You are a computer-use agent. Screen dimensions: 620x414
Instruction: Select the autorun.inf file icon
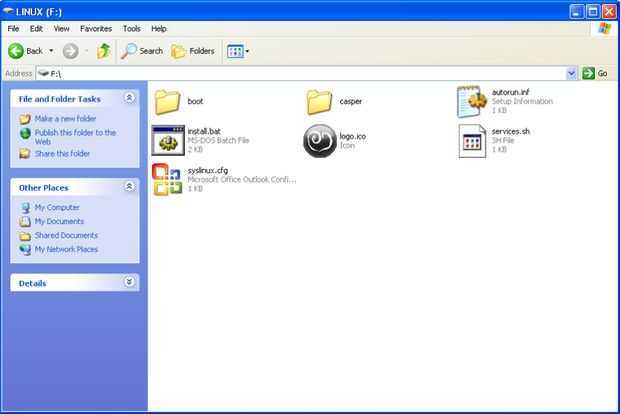click(x=472, y=102)
